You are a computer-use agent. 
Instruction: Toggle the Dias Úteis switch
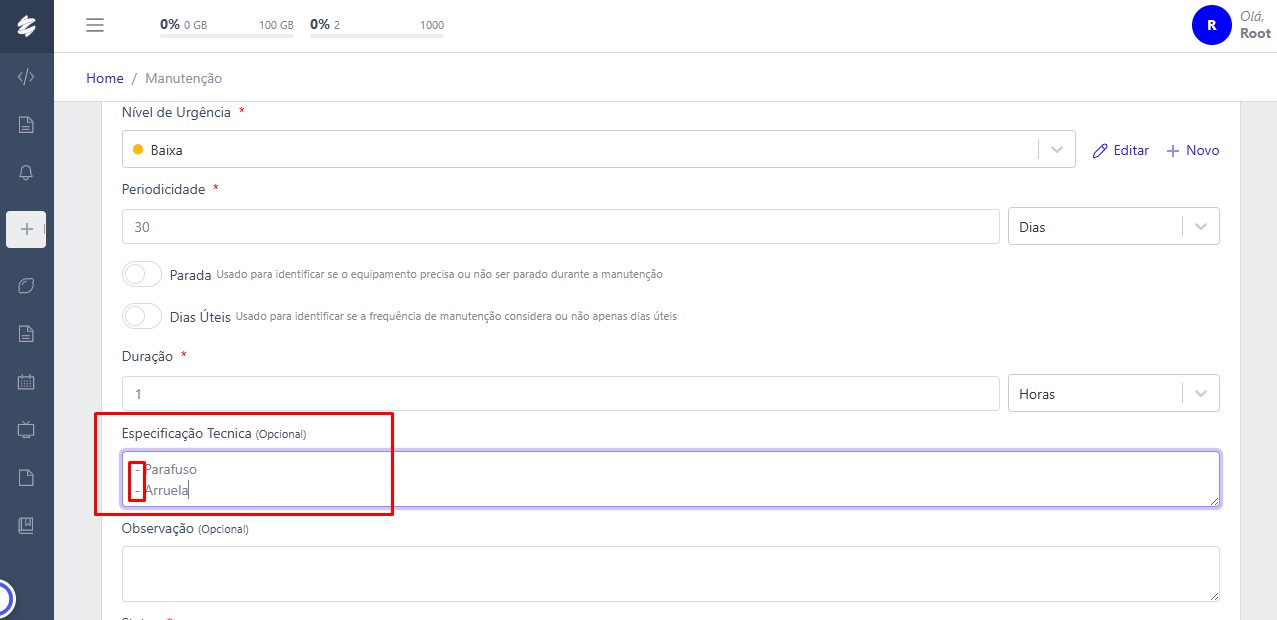(x=142, y=316)
